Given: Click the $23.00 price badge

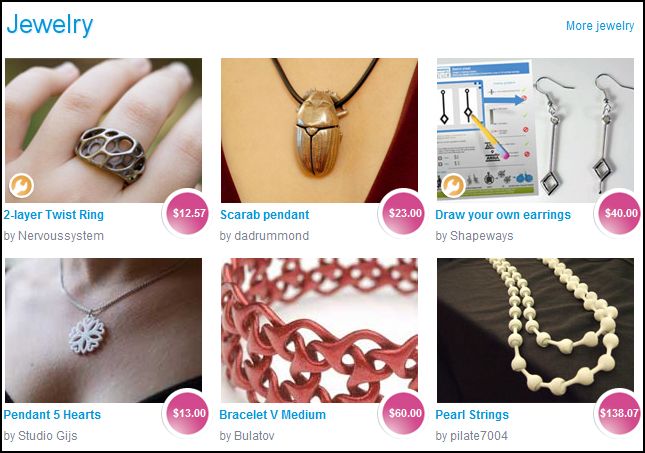Looking at the screenshot, I should (405, 213).
